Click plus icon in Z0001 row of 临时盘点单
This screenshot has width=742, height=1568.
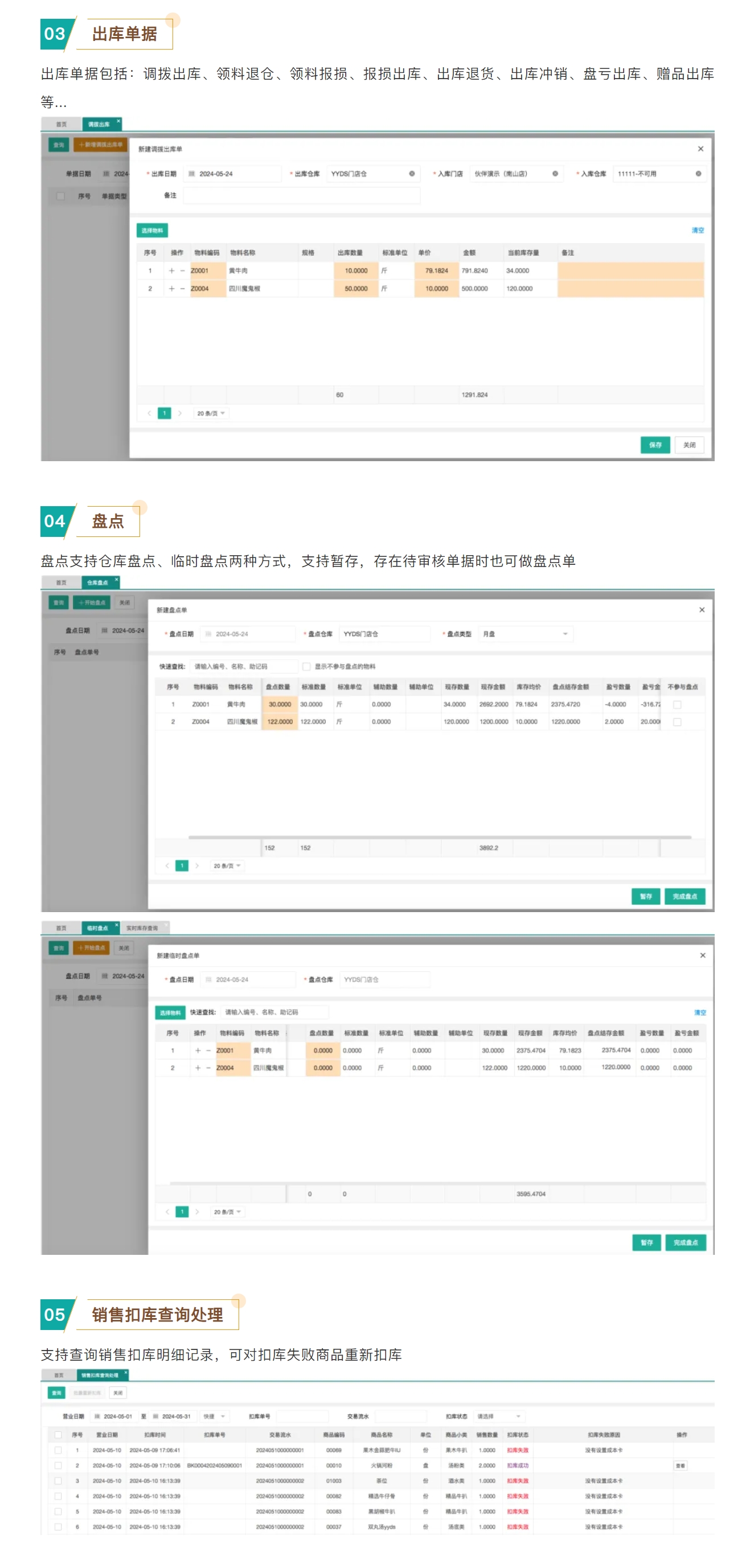click(198, 1050)
